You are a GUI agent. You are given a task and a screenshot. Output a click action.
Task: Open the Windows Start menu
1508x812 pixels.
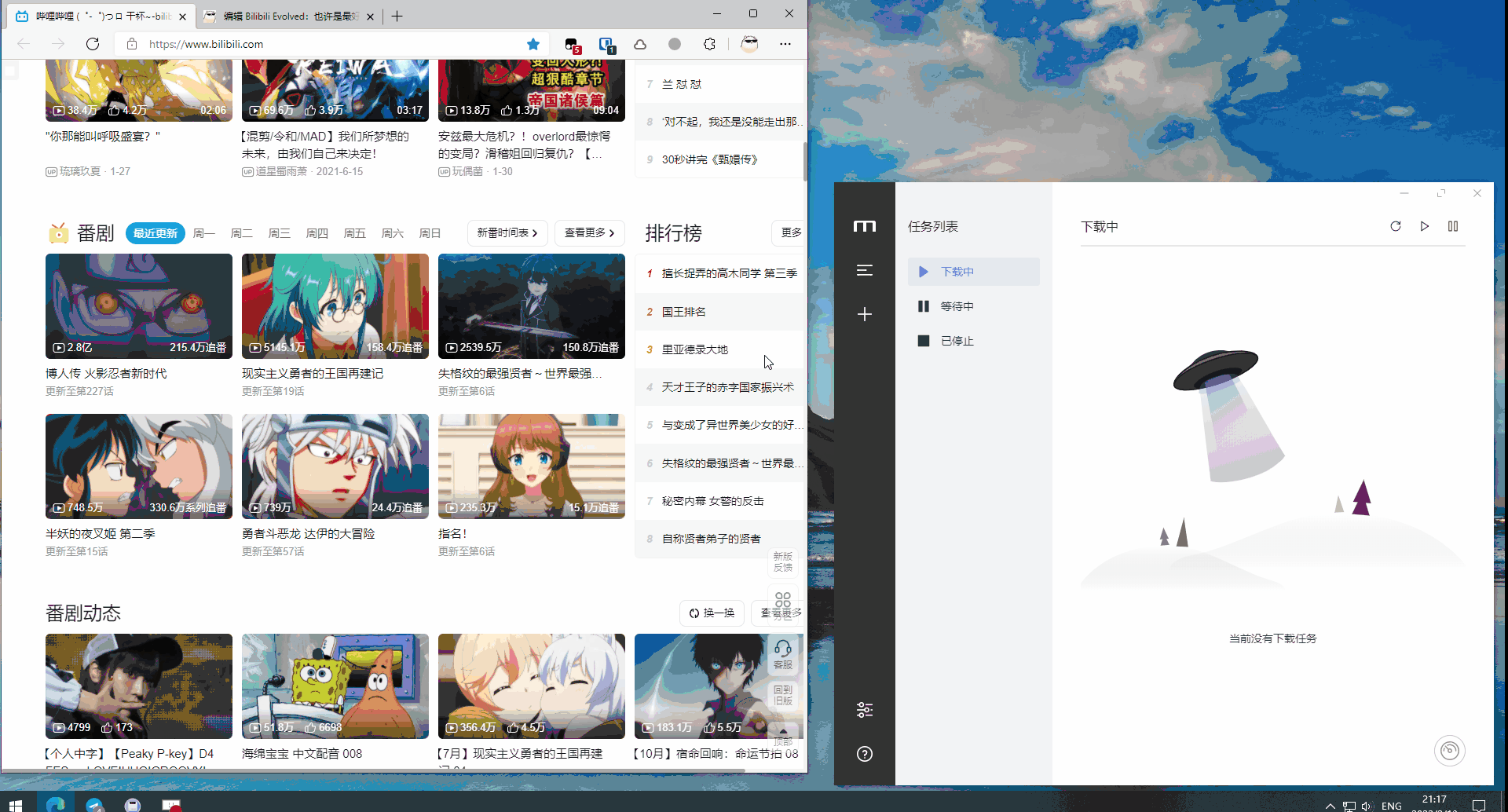(x=16, y=804)
